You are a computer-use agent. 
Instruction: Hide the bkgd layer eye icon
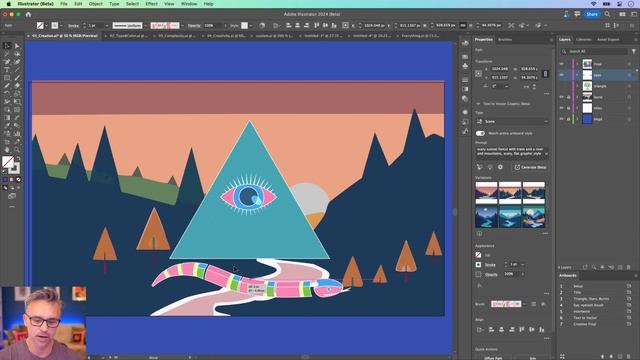pos(562,119)
